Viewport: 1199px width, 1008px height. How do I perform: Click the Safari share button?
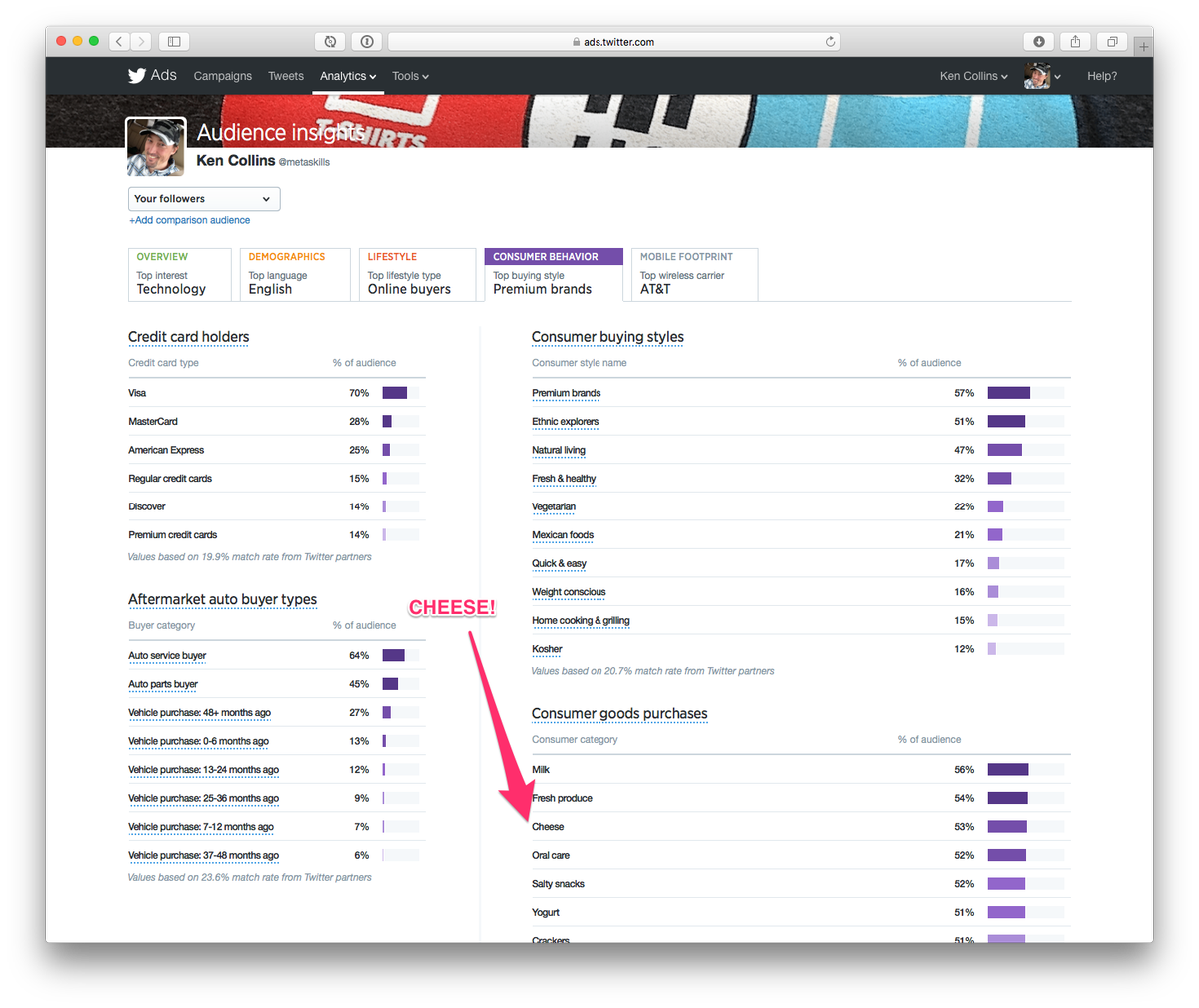pos(1075,41)
